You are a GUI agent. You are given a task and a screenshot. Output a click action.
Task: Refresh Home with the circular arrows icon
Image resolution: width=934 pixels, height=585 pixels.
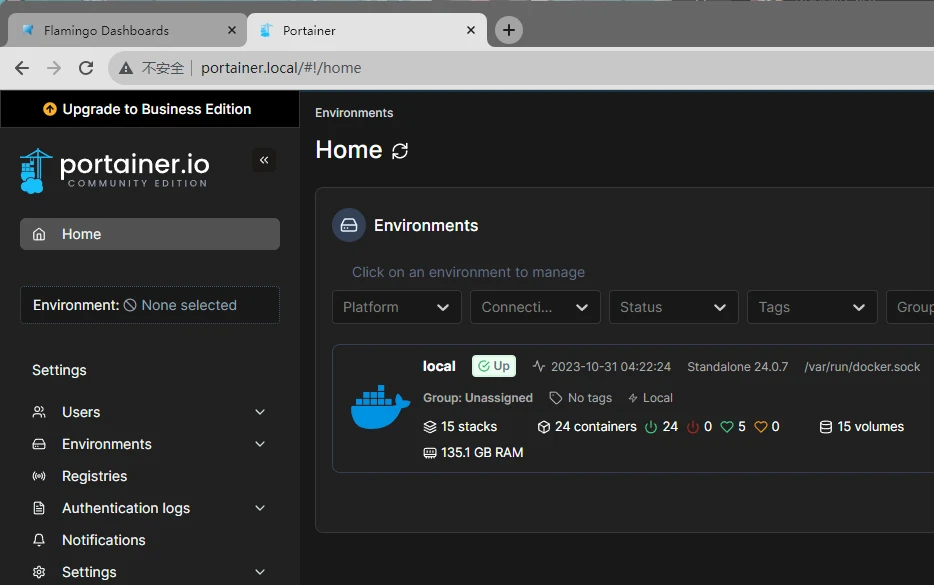400,151
